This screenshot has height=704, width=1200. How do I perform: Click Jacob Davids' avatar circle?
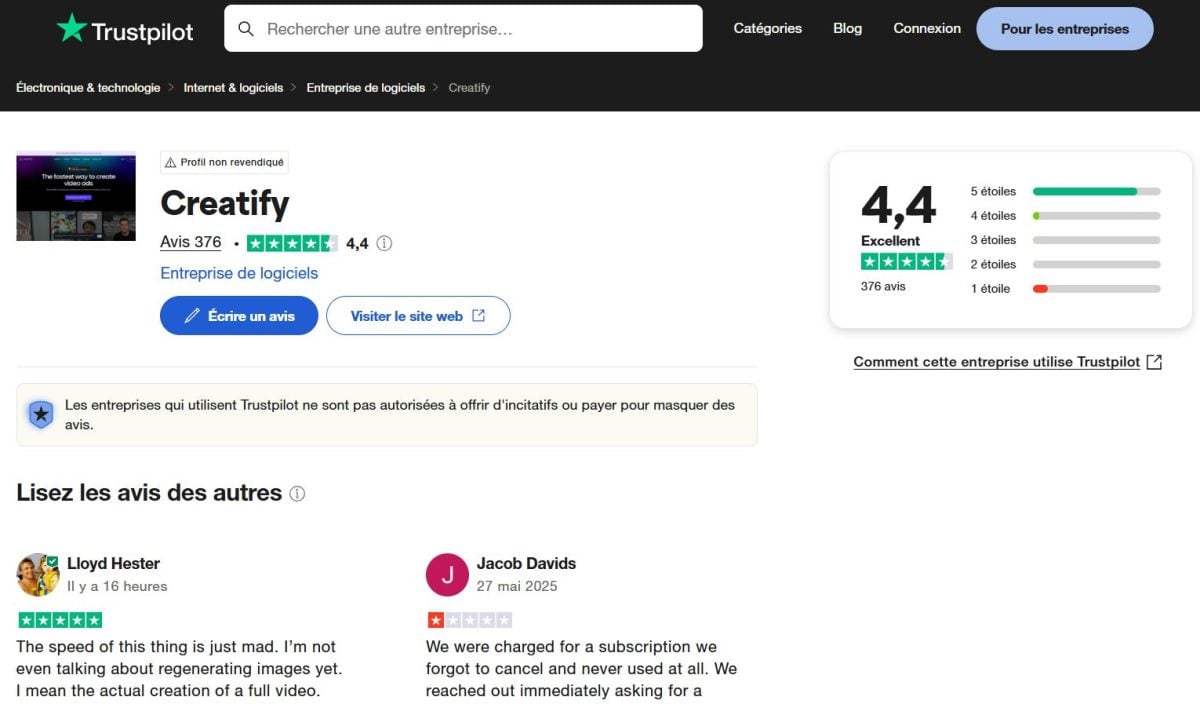[447, 574]
